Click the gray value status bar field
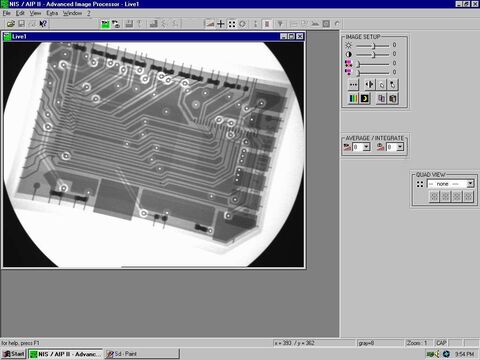The height and width of the screenshot is (360, 480). pos(380,343)
